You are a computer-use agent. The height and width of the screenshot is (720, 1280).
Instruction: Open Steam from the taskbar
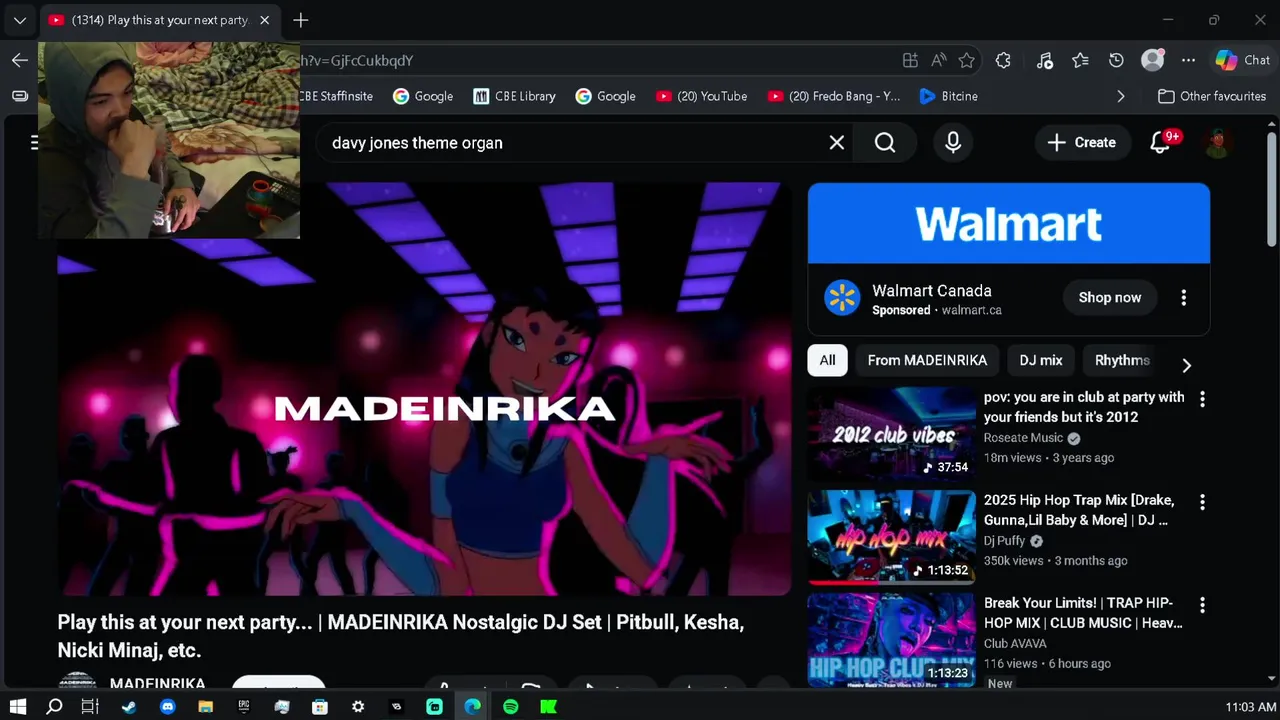129,707
